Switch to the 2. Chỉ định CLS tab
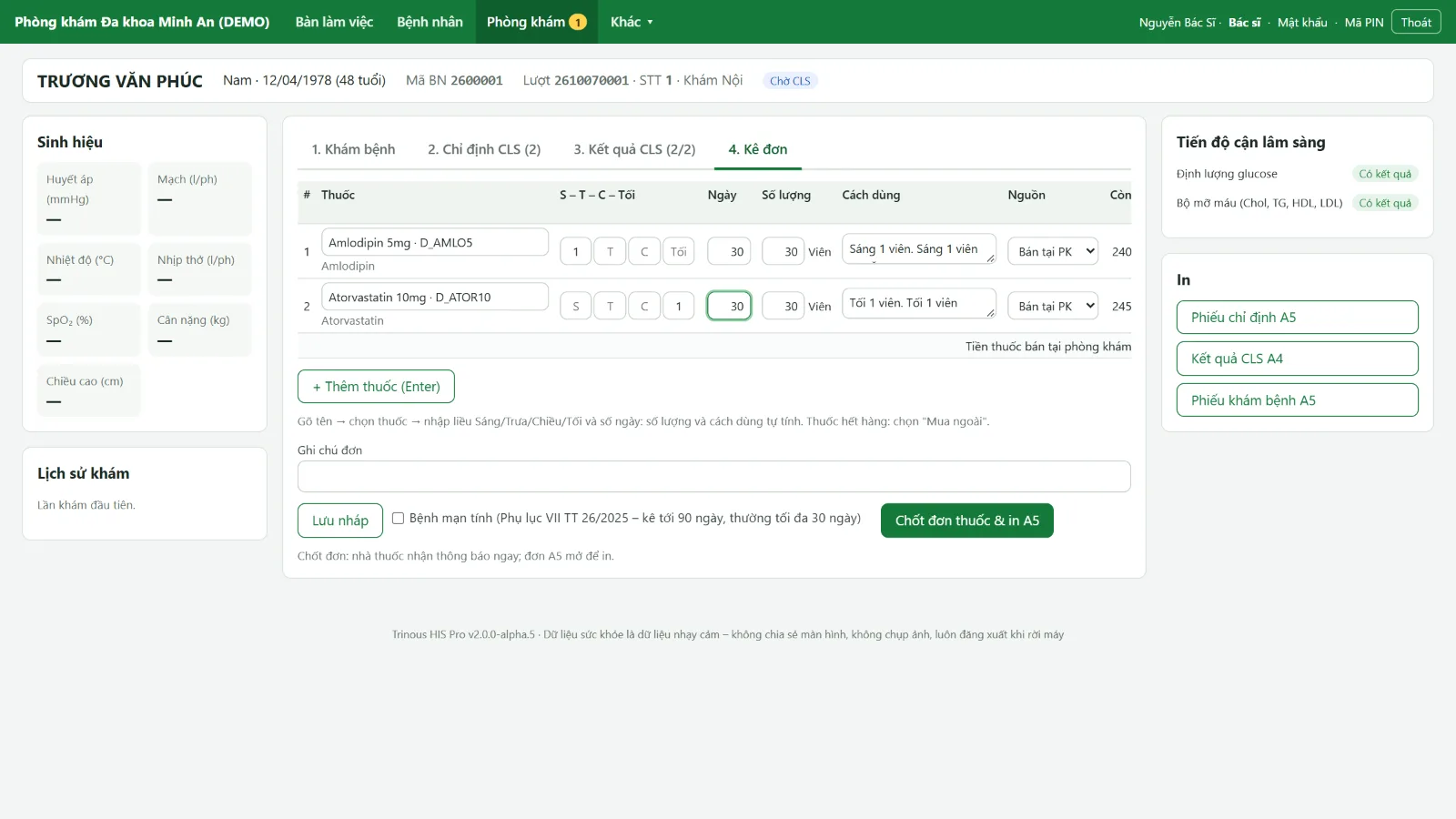The height and width of the screenshot is (819, 1456). coord(484,149)
